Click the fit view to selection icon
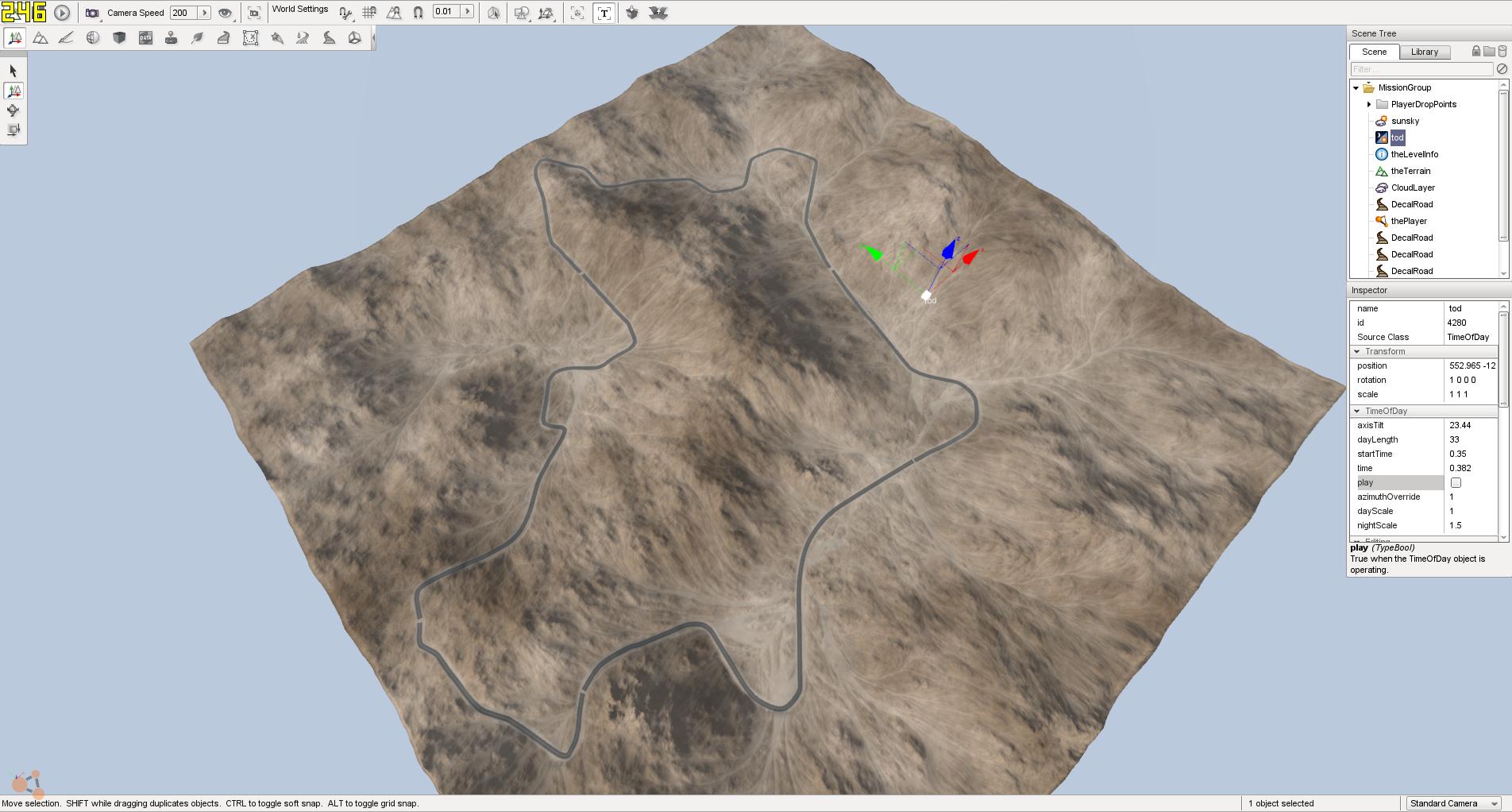 click(254, 13)
